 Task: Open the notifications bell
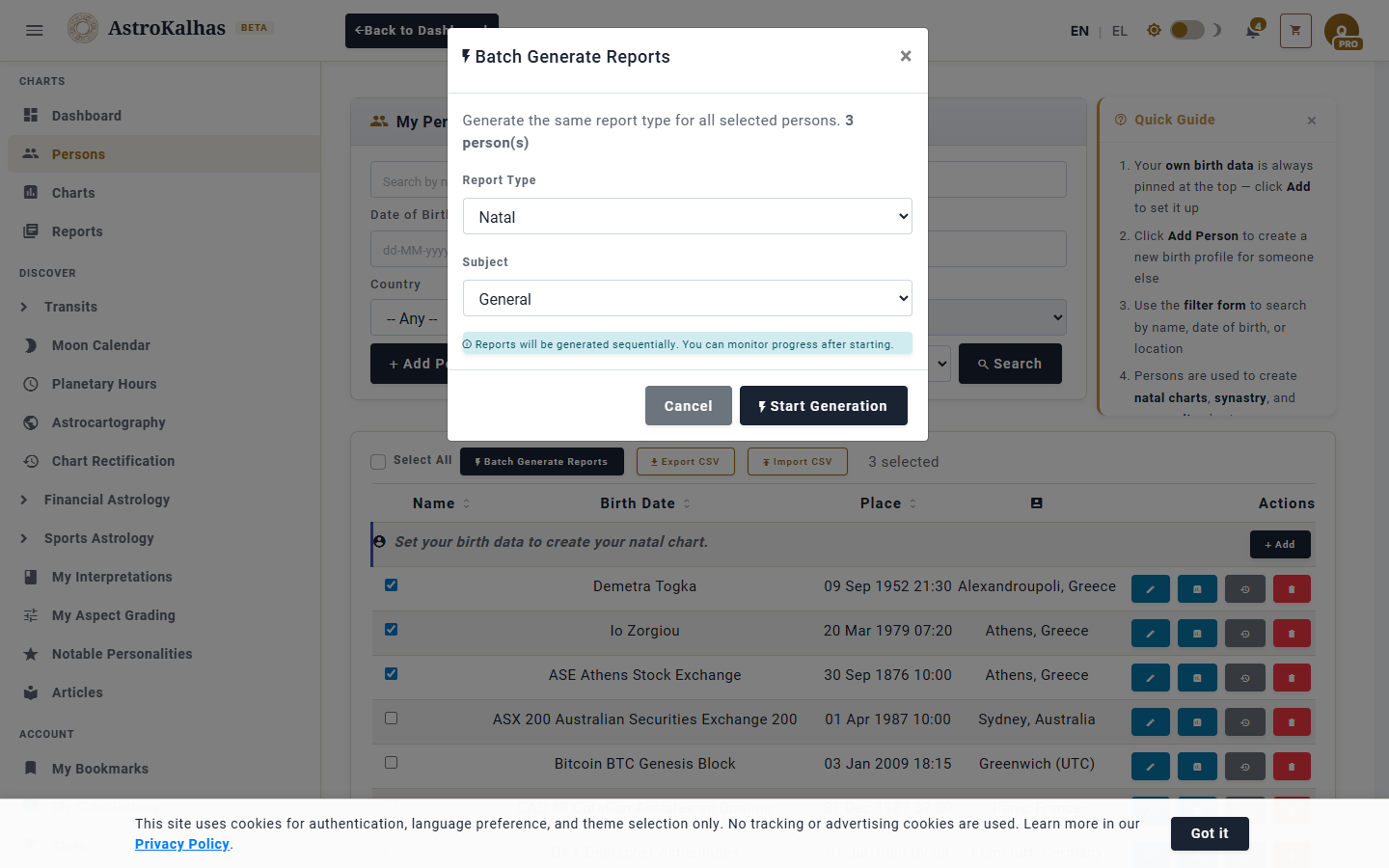pos(1253,31)
